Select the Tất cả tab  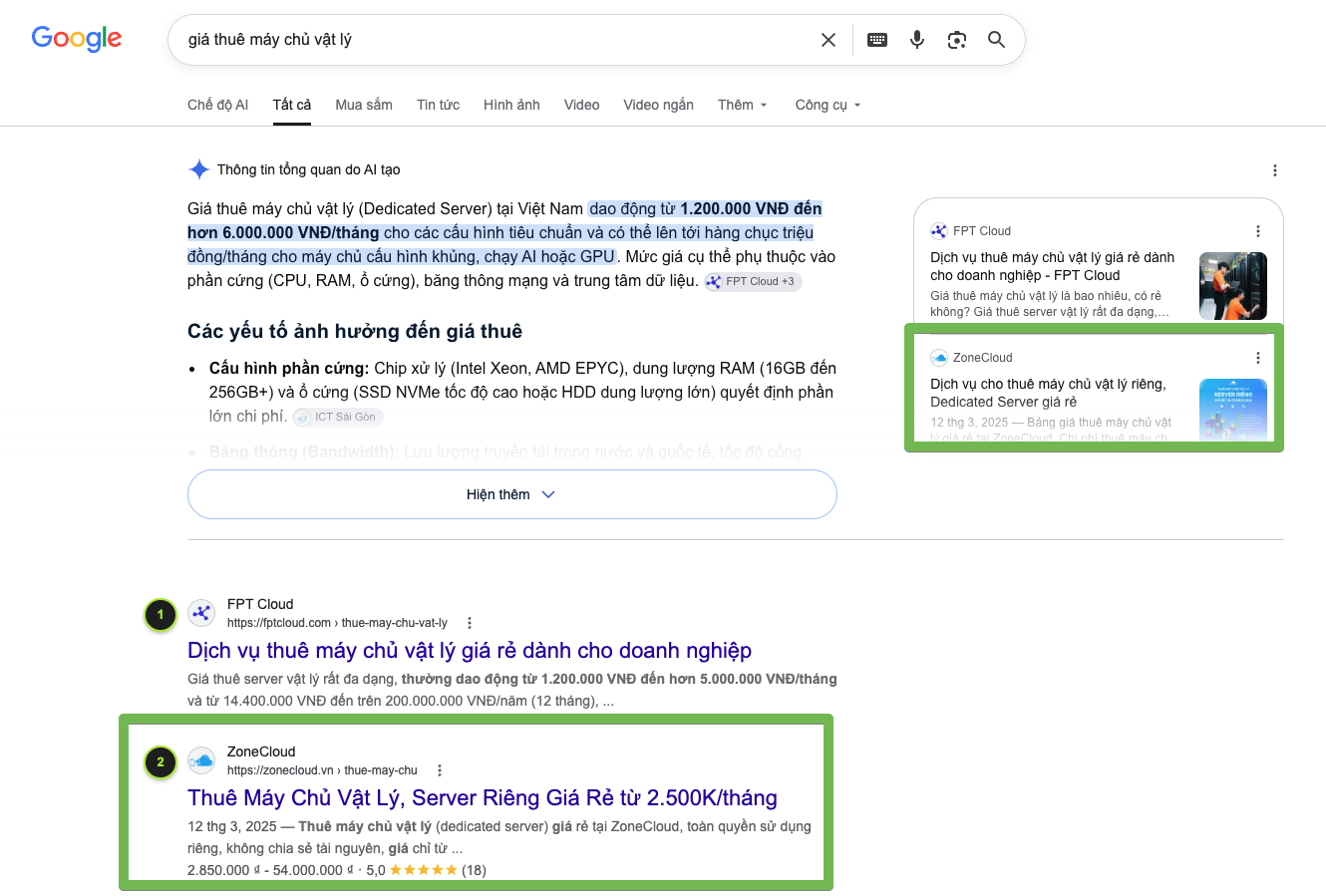pos(292,105)
